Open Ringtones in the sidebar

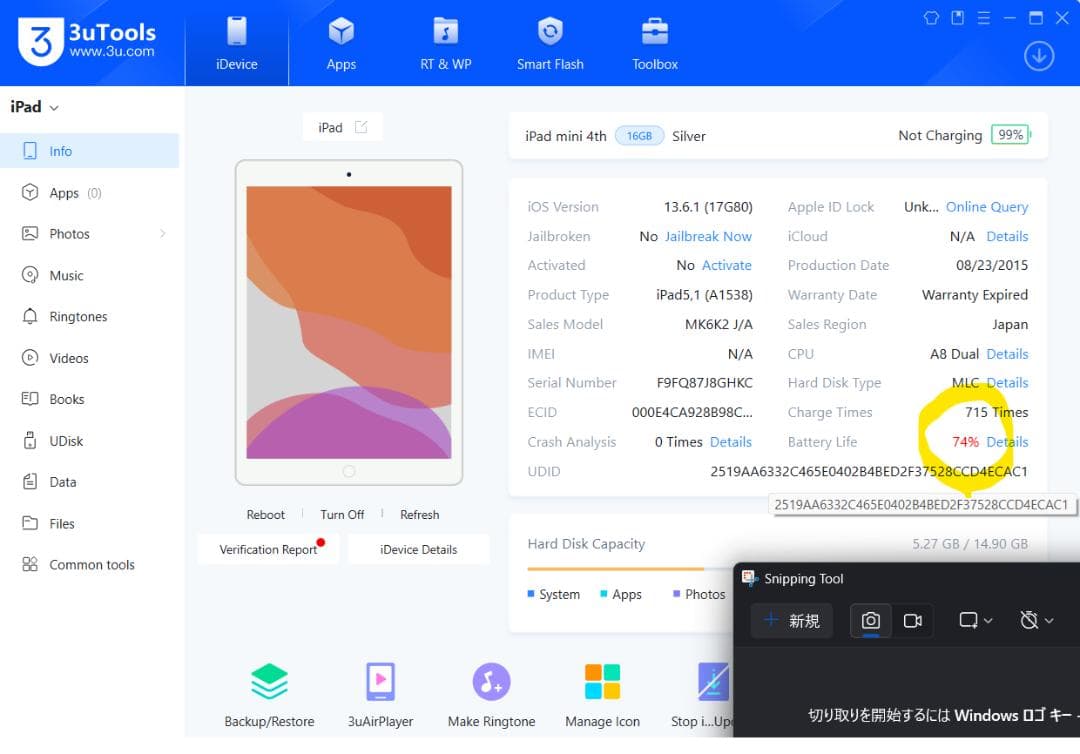pos(90,317)
